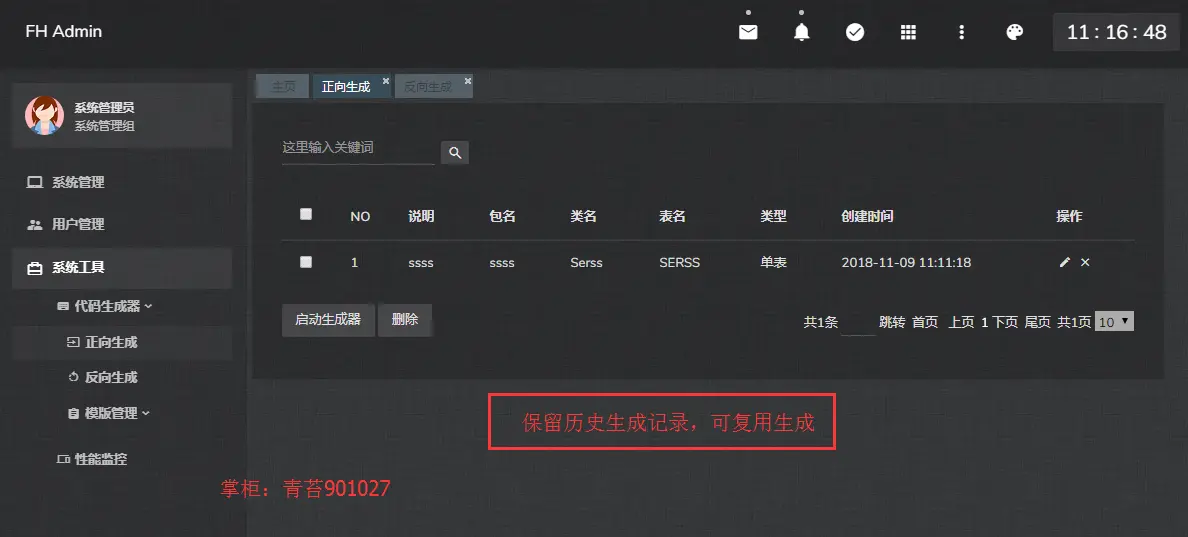Delete the ssss record with the X icon
The width and height of the screenshot is (1188, 537).
(x=1085, y=262)
